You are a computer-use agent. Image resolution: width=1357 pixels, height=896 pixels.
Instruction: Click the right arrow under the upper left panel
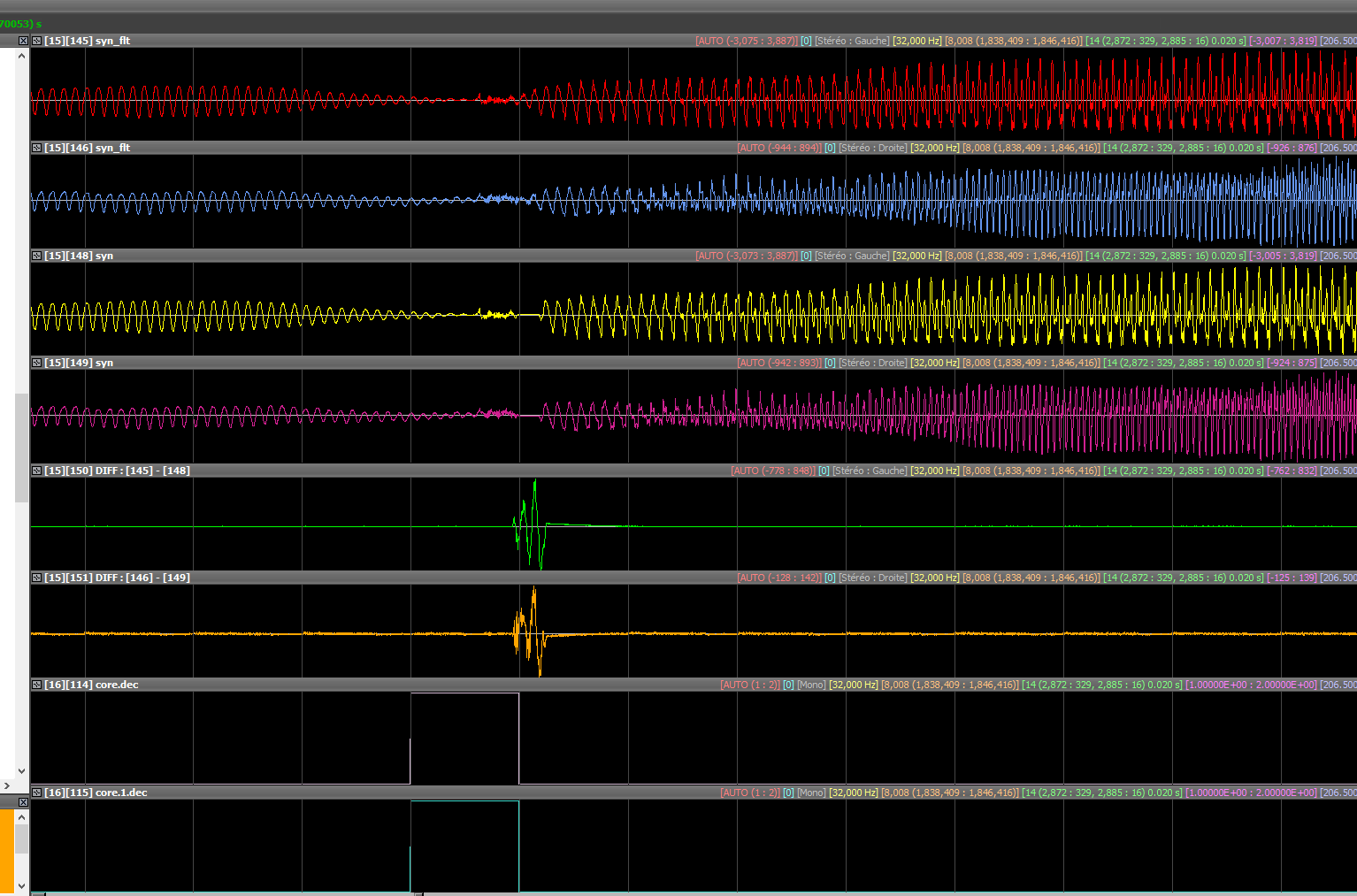click(7, 785)
